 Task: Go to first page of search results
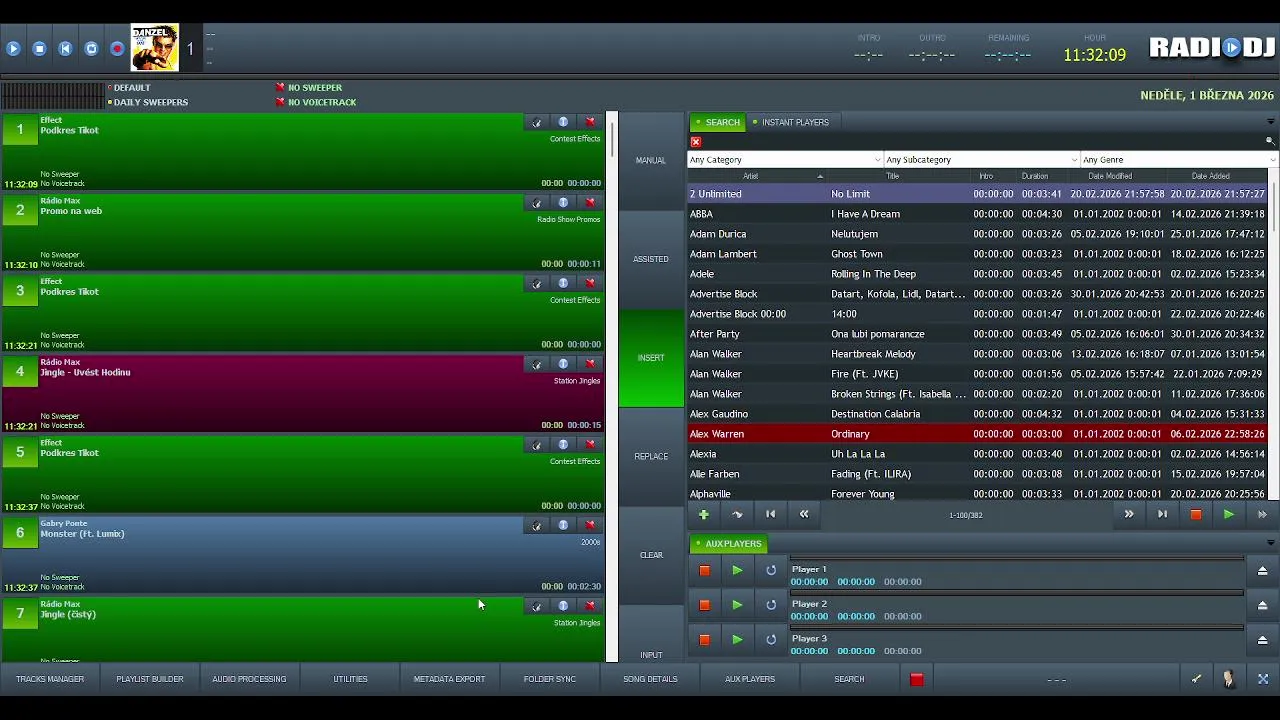[x=771, y=514]
